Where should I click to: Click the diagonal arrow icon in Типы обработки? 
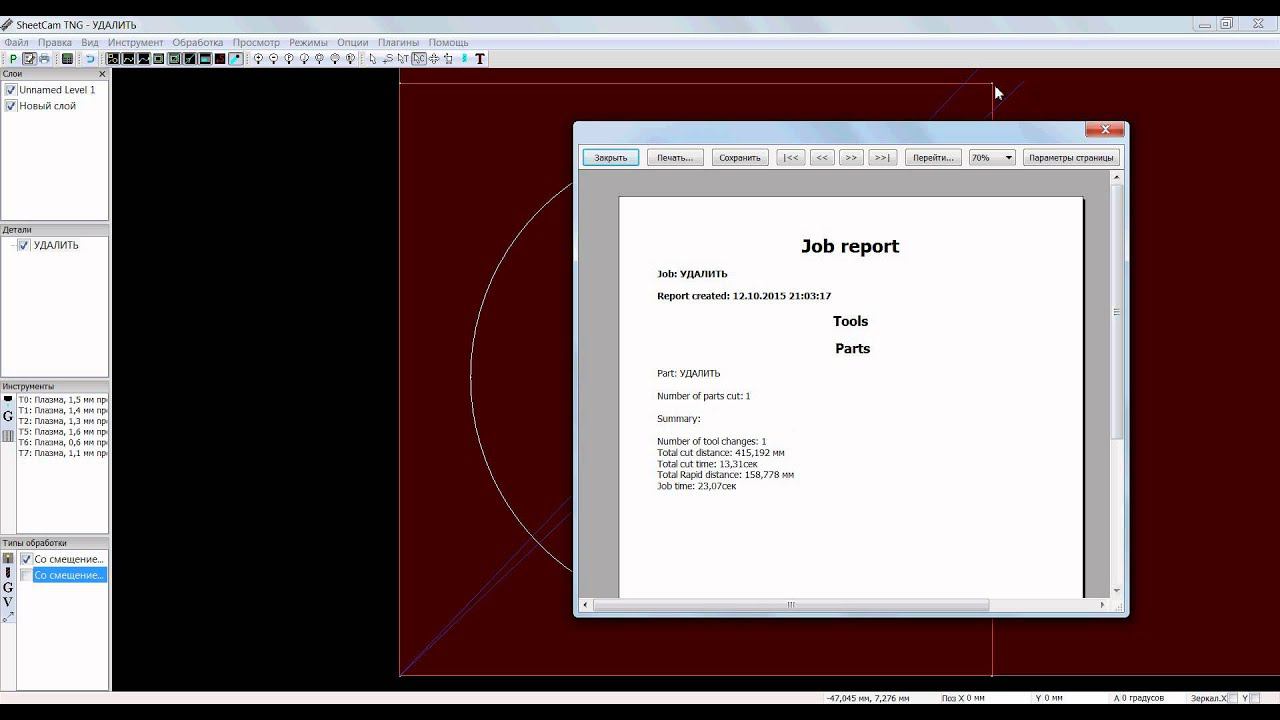click(8, 617)
